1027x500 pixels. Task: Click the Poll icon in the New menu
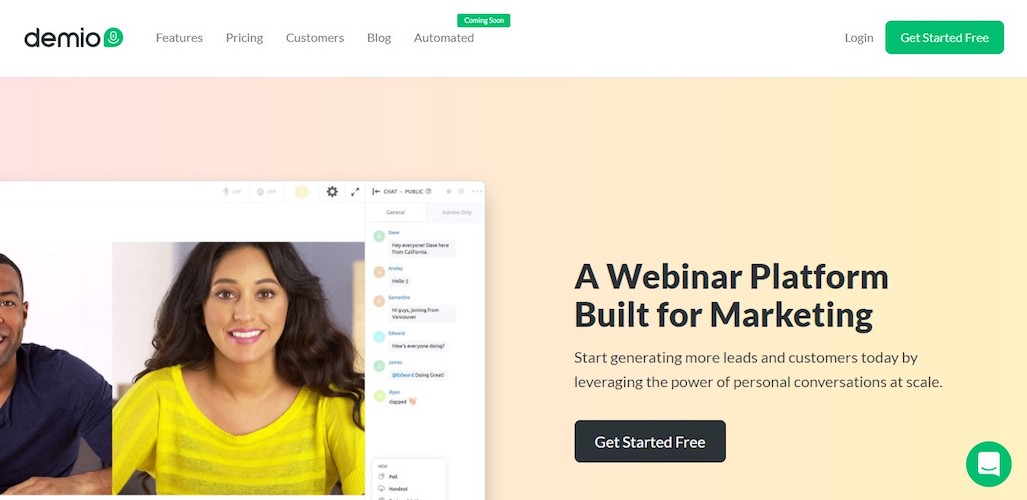(383, 477)
